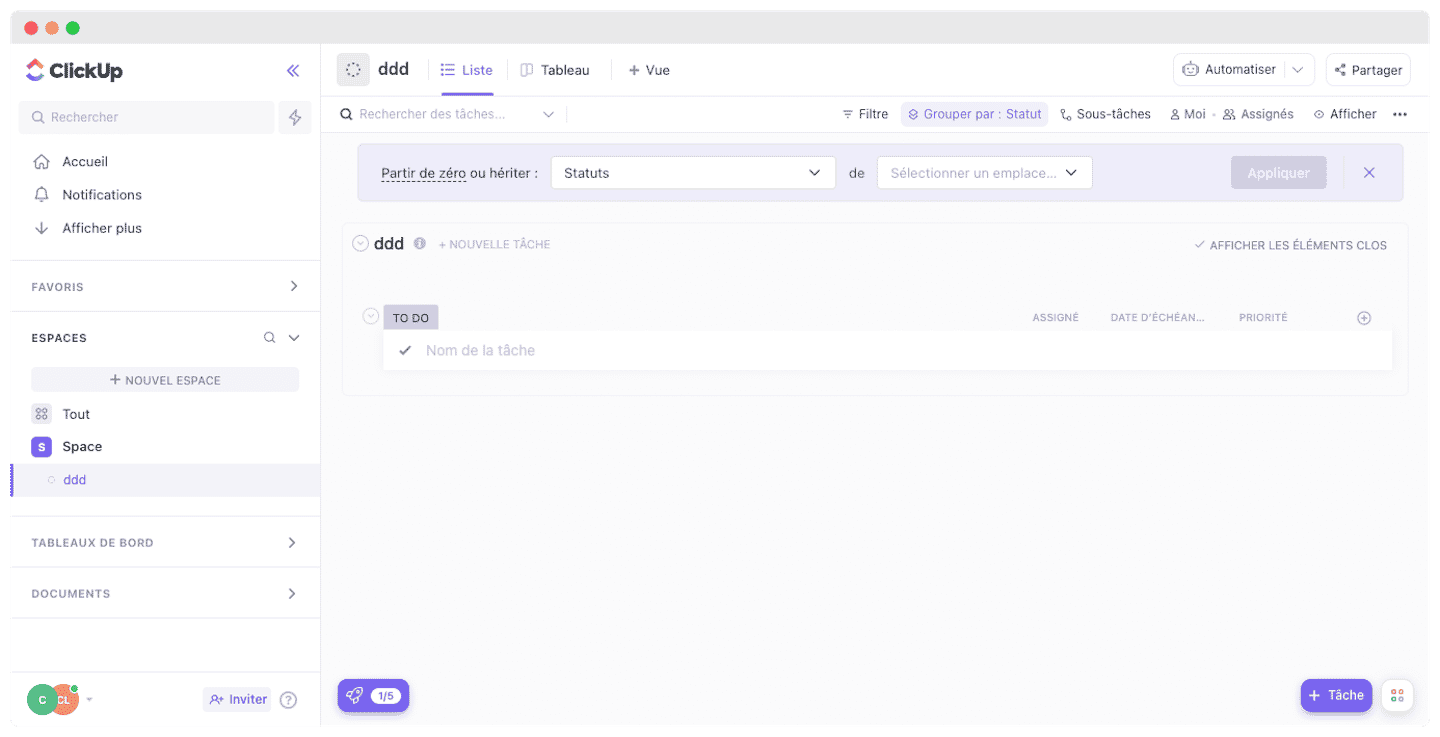Open the task search options chevron
The image size is (1440, 737).
coord(548,114)
